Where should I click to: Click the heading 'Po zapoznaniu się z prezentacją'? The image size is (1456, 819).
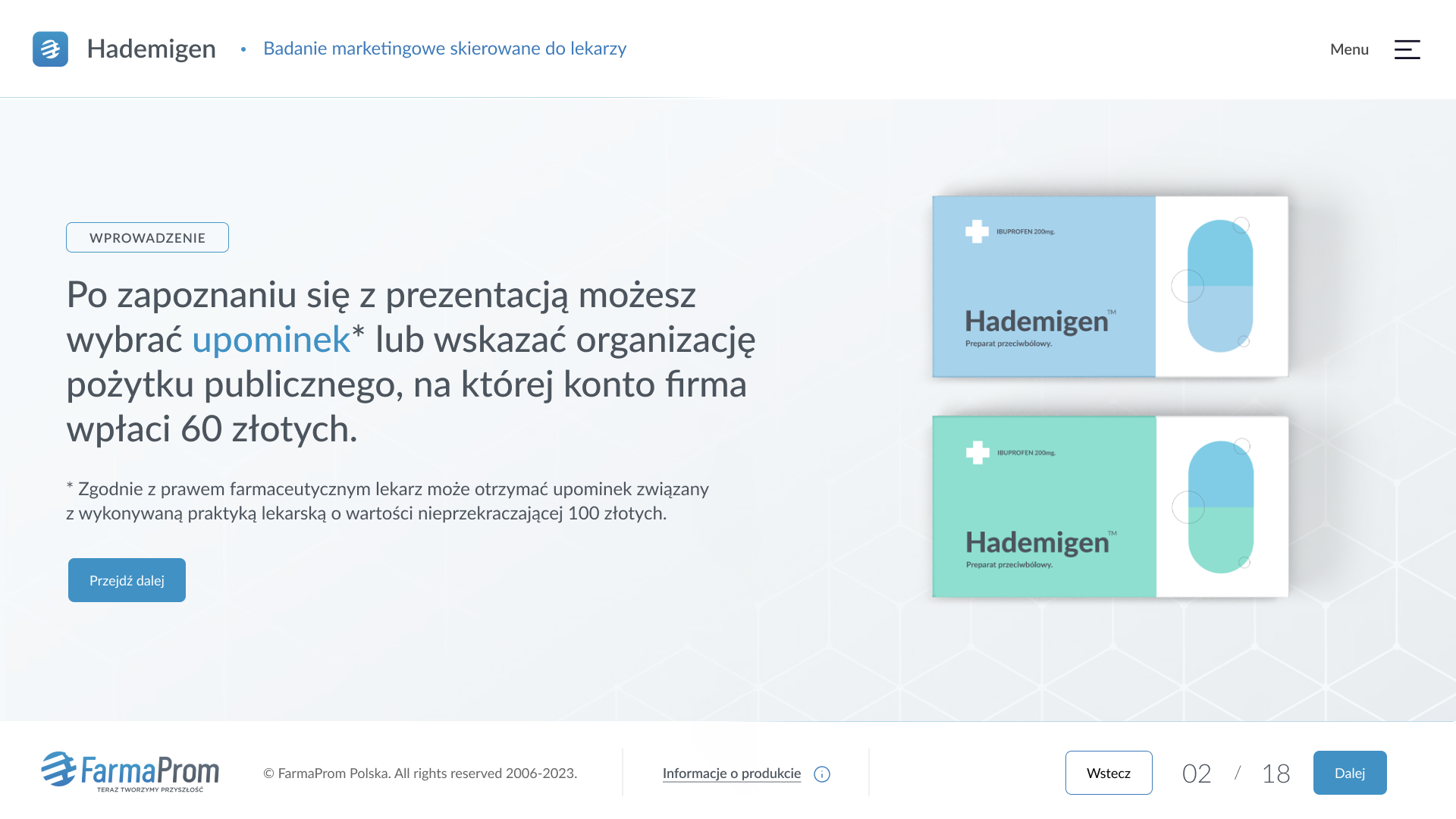(x=411, y=362)
